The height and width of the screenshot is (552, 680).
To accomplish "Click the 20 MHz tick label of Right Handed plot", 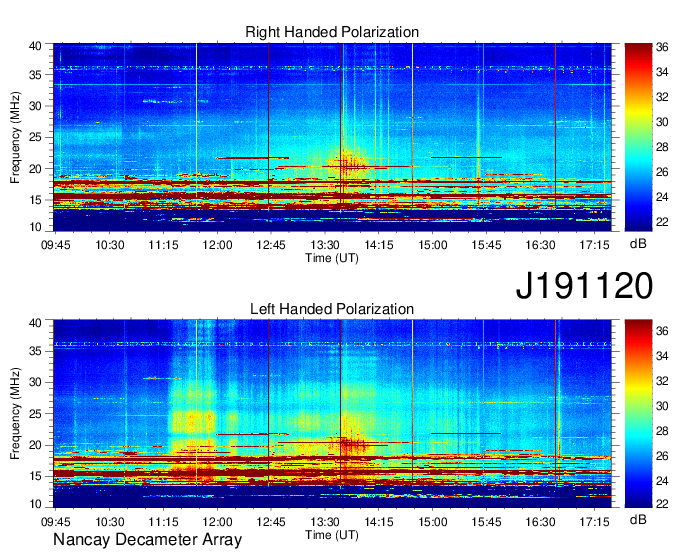I will (35, 169).
